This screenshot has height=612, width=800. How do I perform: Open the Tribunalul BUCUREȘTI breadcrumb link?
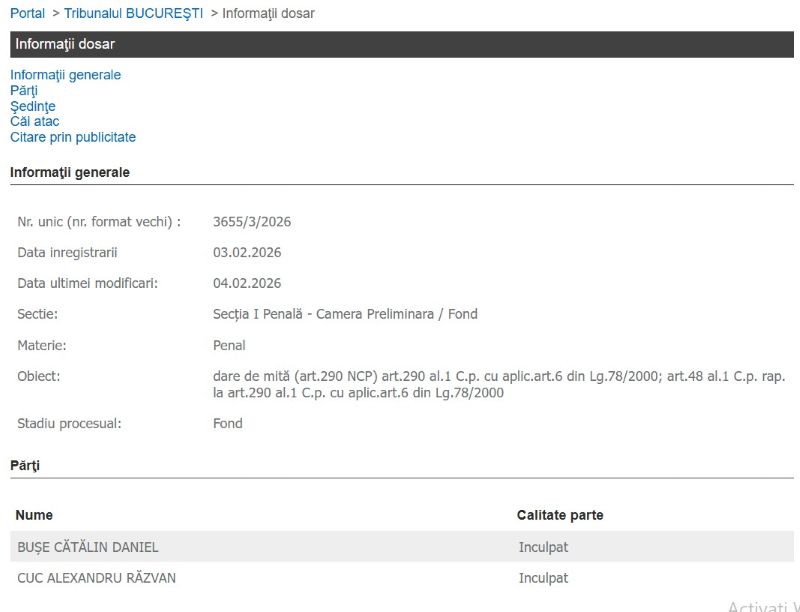coord(133,13)
